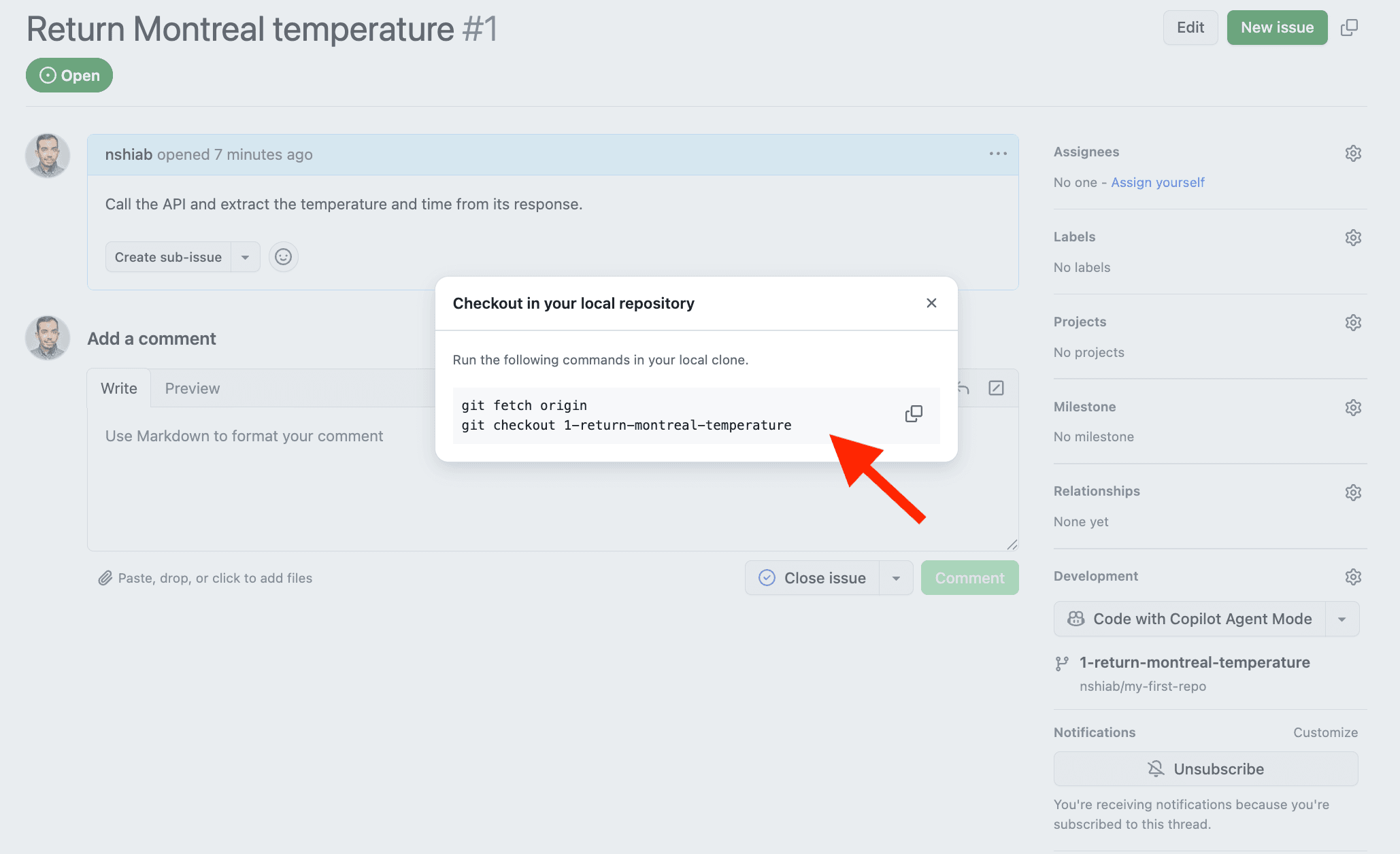Open the Milestone gear settings
1400x854 pixels.
click(1353, 407)
